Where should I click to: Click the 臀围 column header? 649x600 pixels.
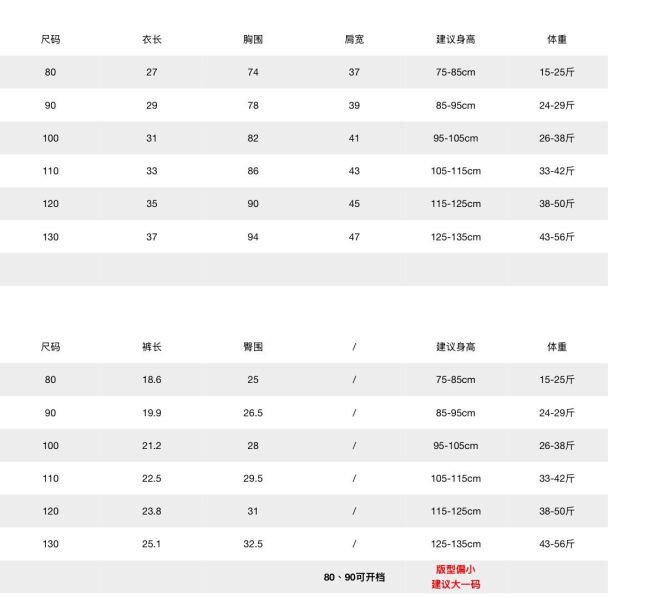click(x=253, y=347)
